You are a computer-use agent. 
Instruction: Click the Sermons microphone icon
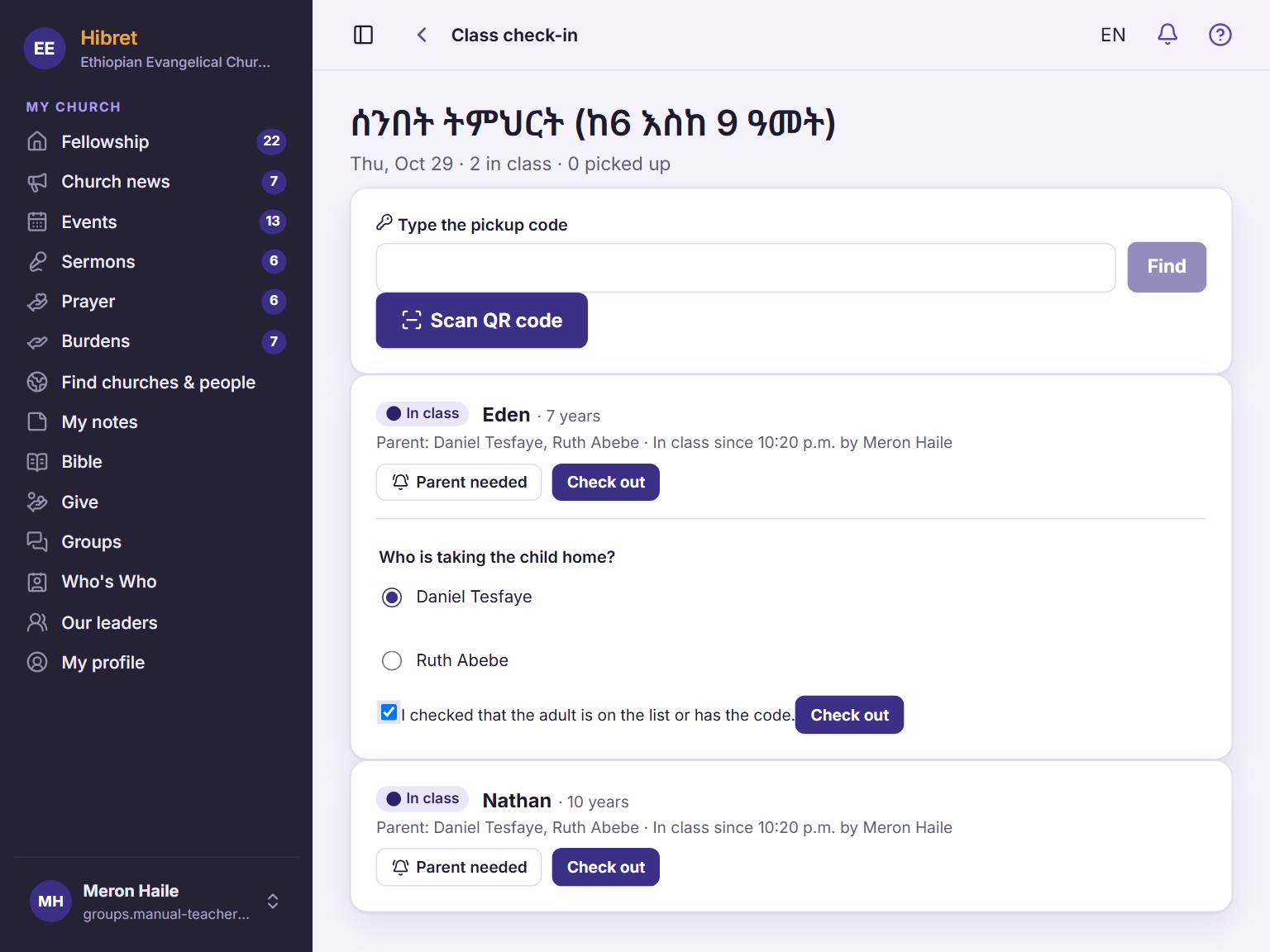point(37,262)
